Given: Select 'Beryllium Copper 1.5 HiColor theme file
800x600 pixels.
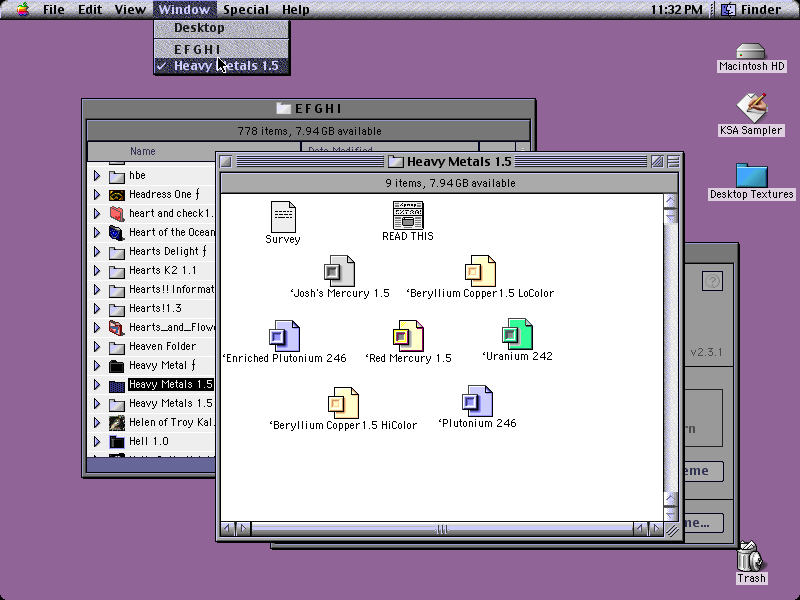Looking at the screenshot, I should (x=343, y=403).
